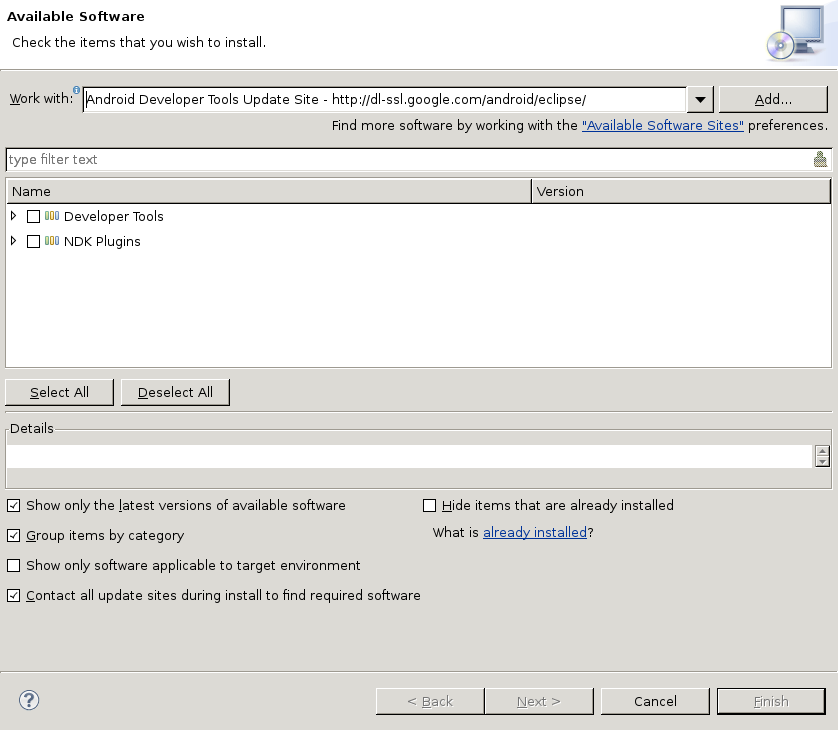Click the clear filter text icon
The width and height of the screenshot is (838, 730).
pyautogui.click(x=820, y=159)
